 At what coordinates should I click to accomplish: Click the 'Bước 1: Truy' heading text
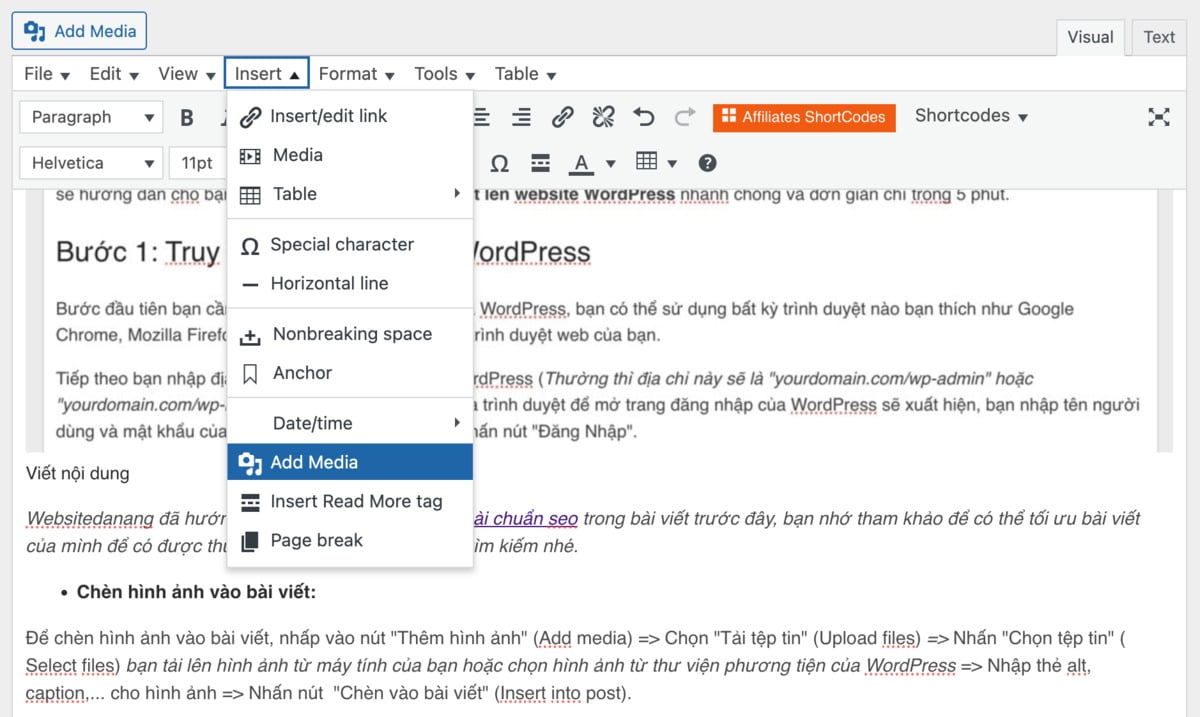(138, 252)
